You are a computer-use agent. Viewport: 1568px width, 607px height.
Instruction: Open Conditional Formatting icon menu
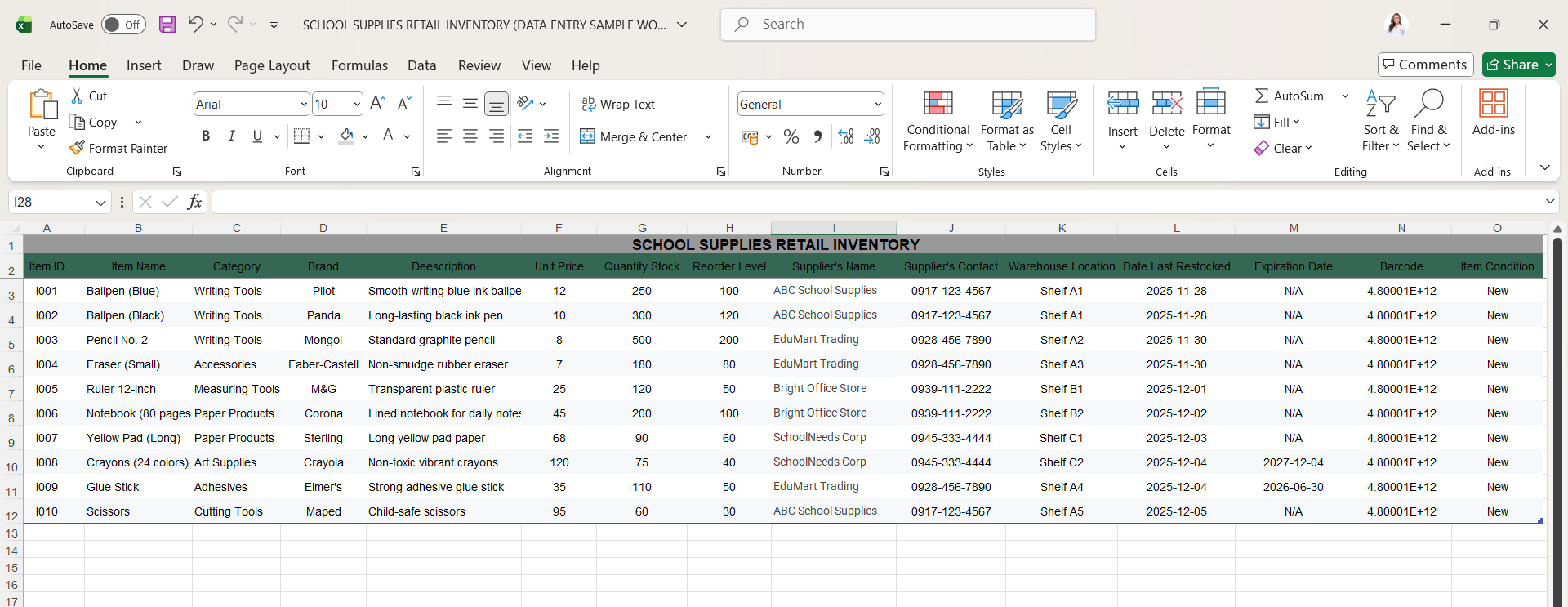[x=938, y=105]
